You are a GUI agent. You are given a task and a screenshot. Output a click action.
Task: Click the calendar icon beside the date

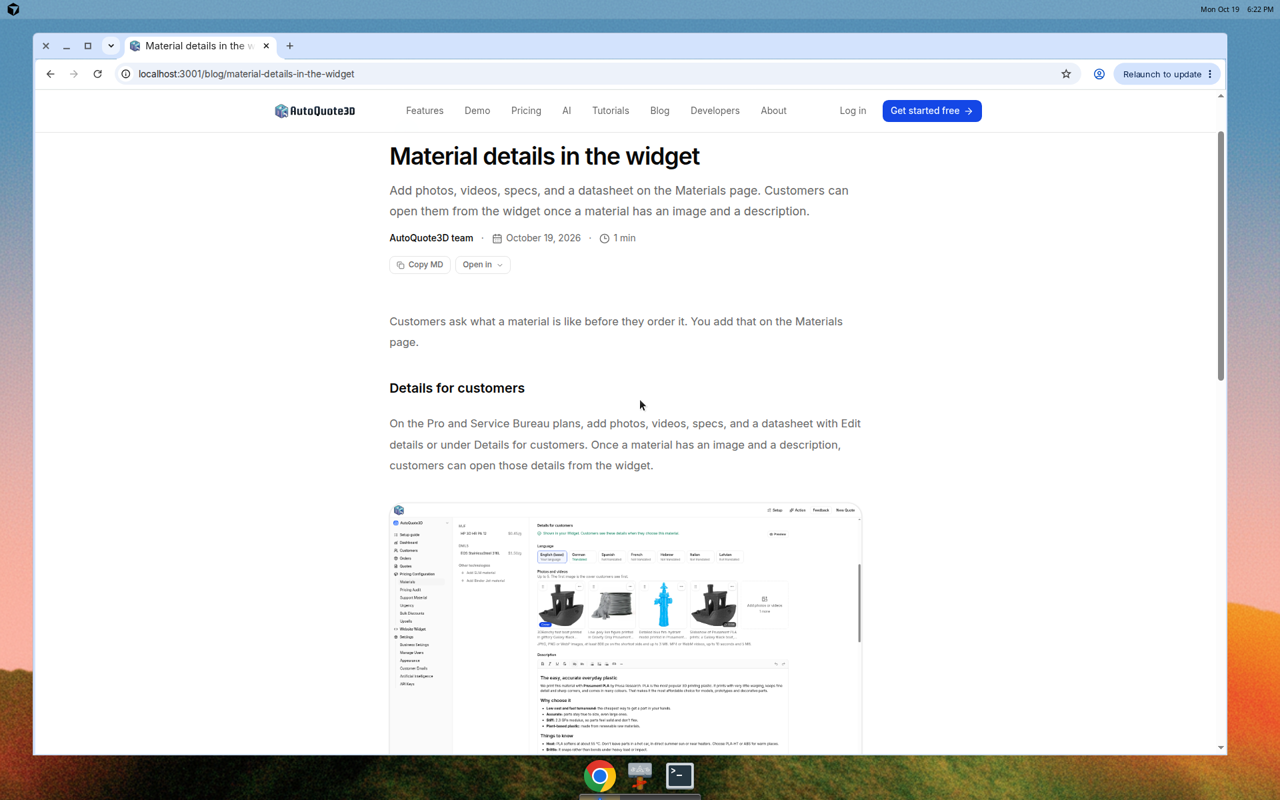[497, 239]
